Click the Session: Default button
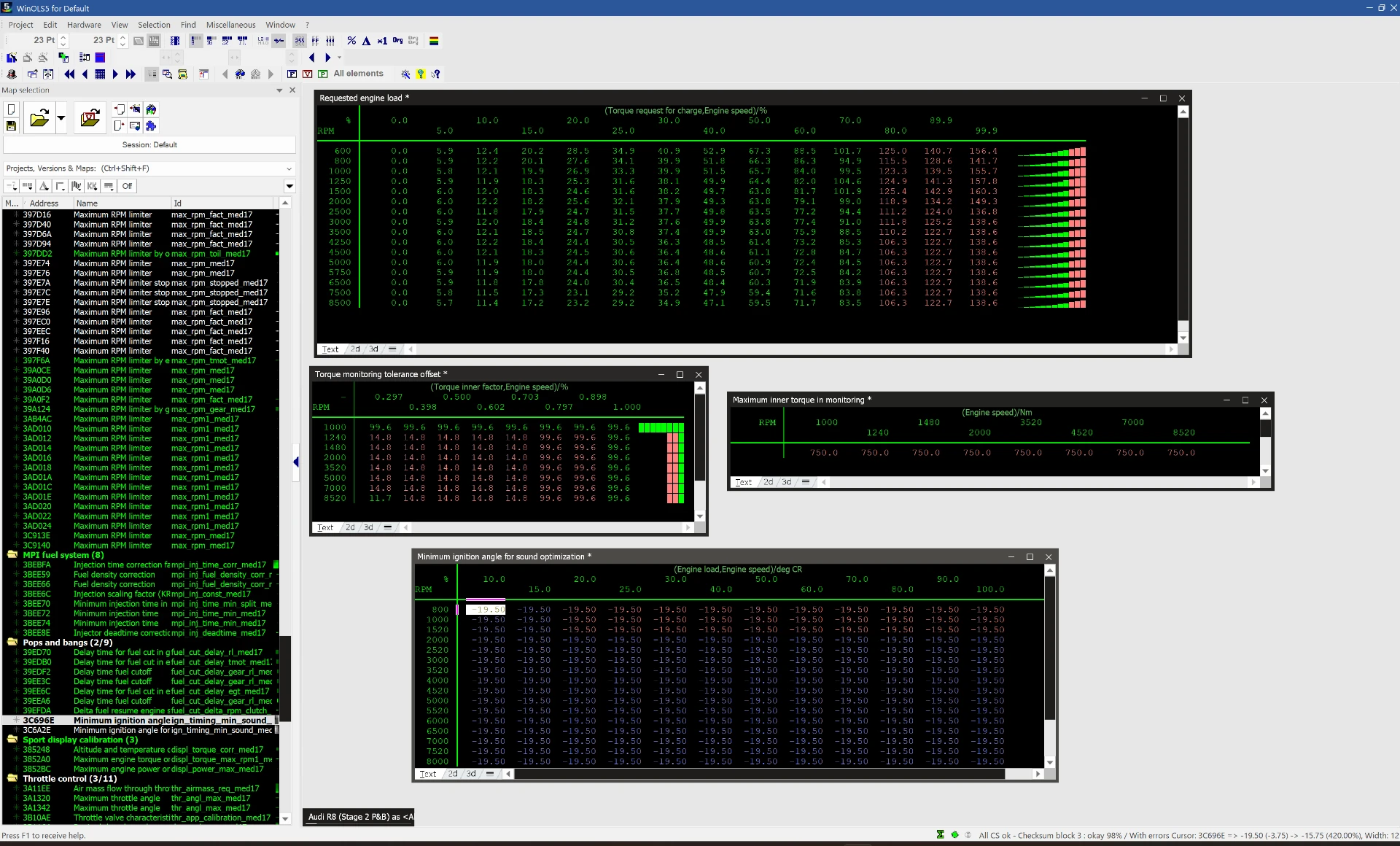The width and height of the screenshot is (1400, 846). point(149,144)
